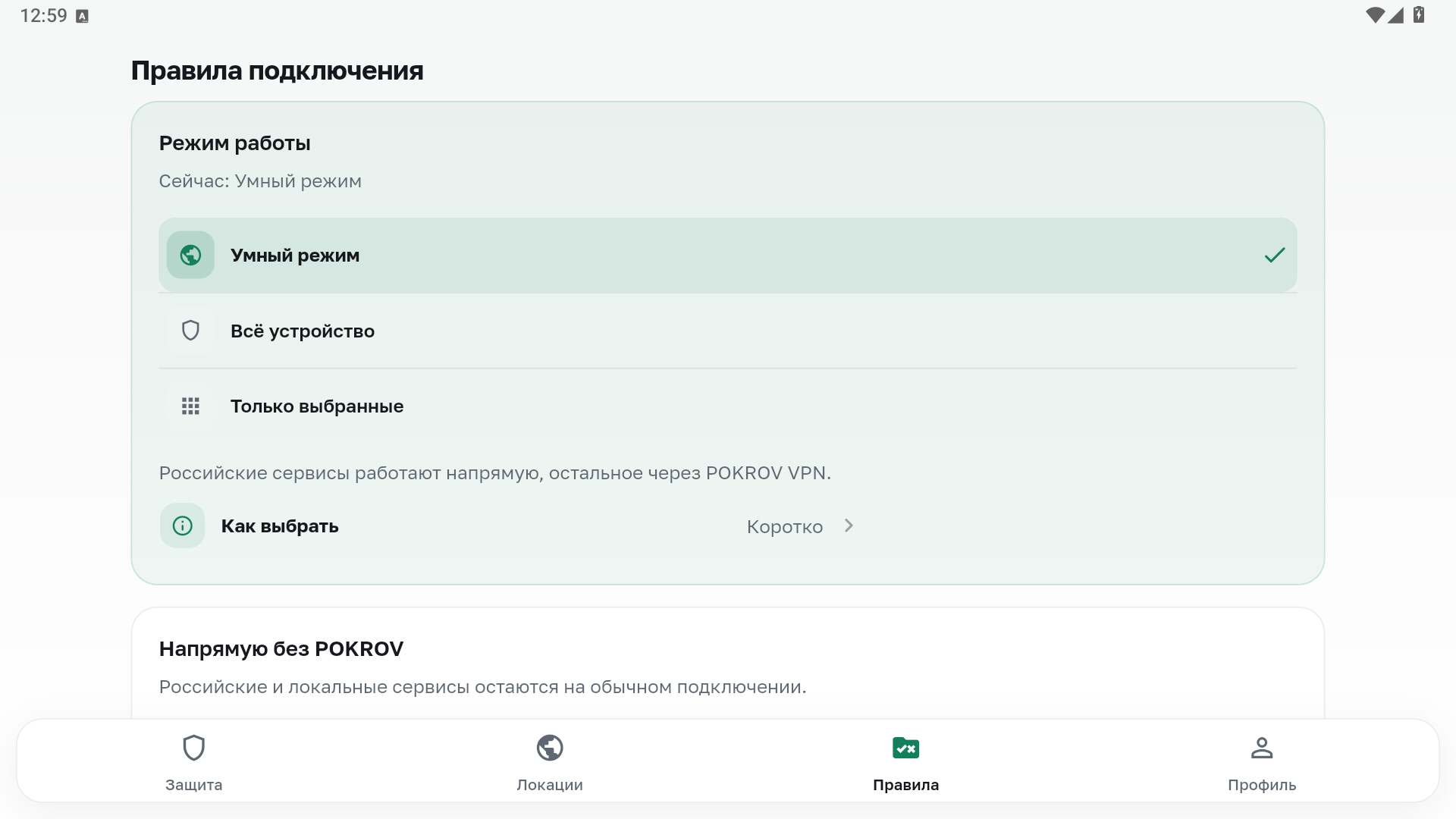Click the green checkmark on Умный режим

1275,255
